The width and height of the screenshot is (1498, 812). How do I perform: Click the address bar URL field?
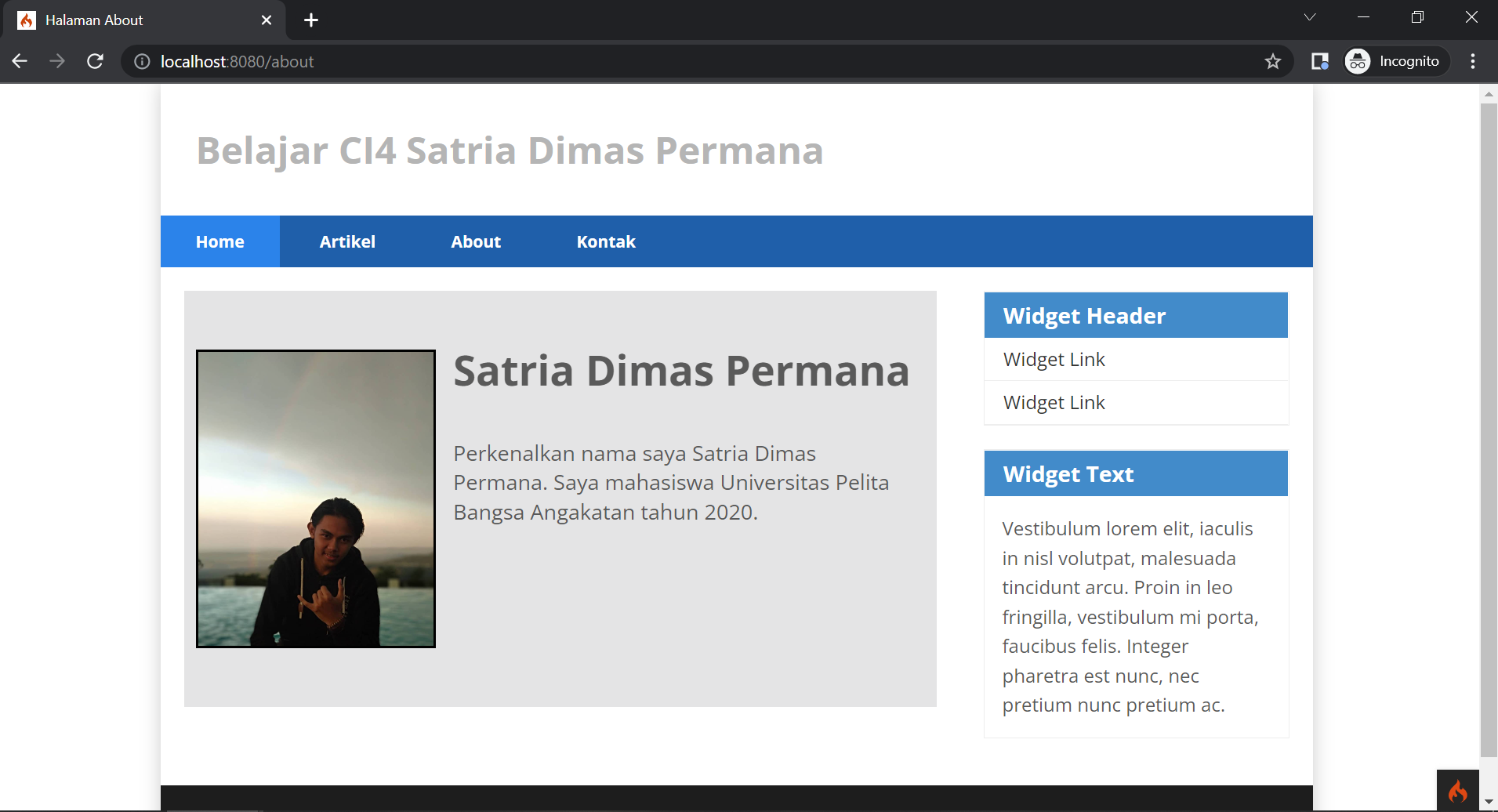[705, 61]
